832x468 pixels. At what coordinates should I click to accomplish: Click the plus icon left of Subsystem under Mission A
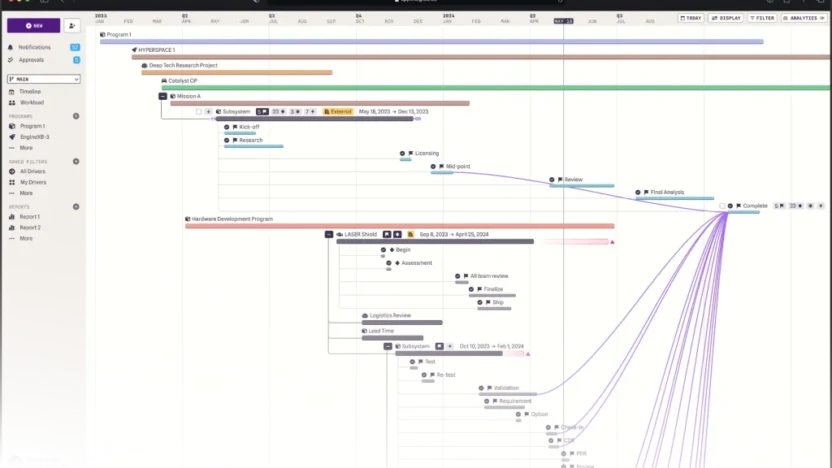[208, 111]
